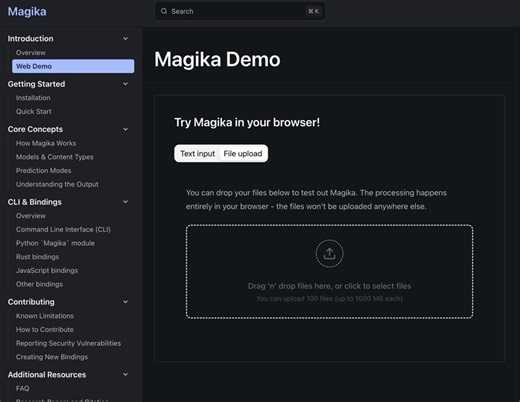The height and width of the screenshot is (402, 520).
Task: Click the 'You can upload 100 files' note
Action: click(x=329, y=299)
